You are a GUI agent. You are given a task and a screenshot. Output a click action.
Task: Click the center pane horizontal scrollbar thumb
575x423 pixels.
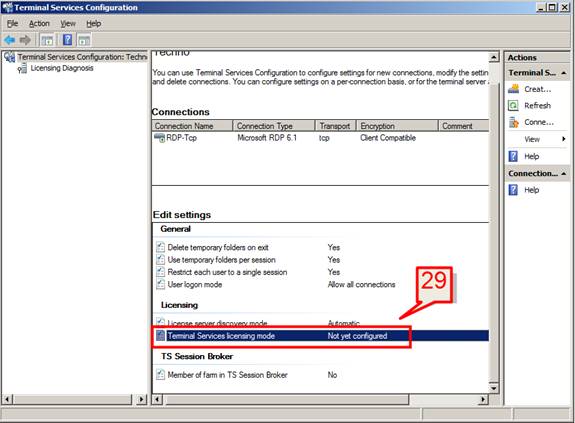click(286, 399)
